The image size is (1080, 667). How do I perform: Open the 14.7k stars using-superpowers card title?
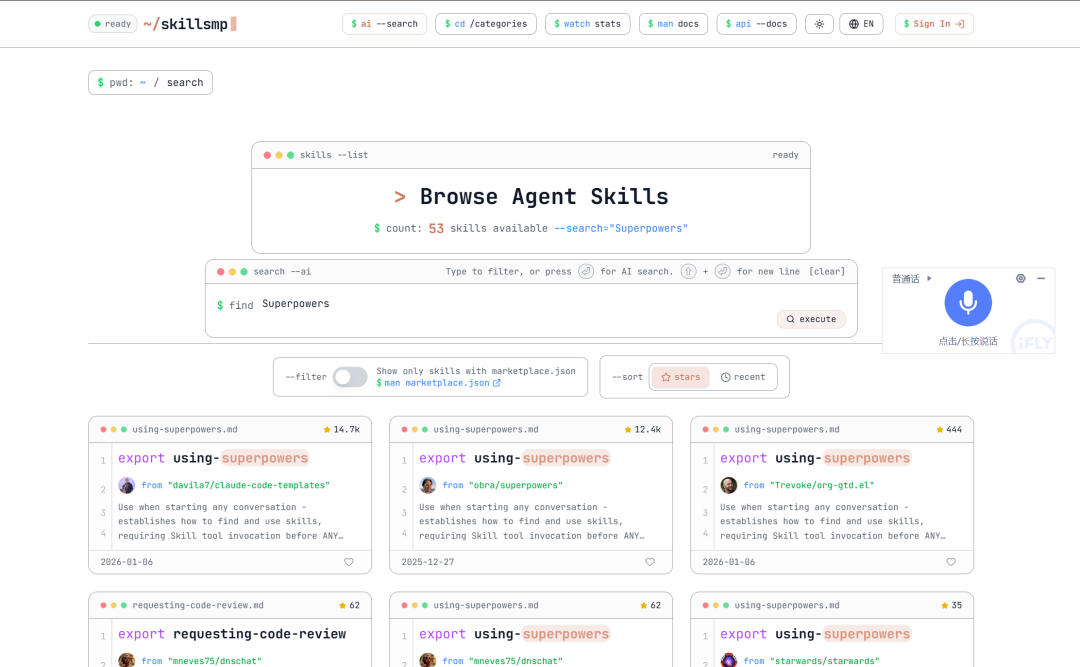pos(213,458)
